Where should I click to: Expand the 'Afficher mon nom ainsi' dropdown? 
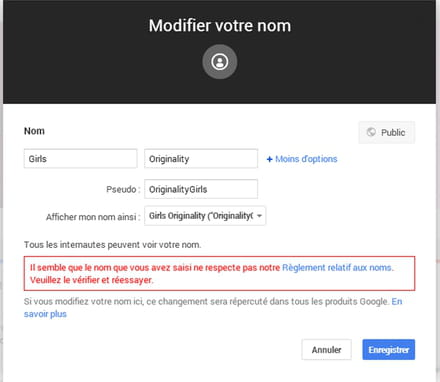[205, 216]
